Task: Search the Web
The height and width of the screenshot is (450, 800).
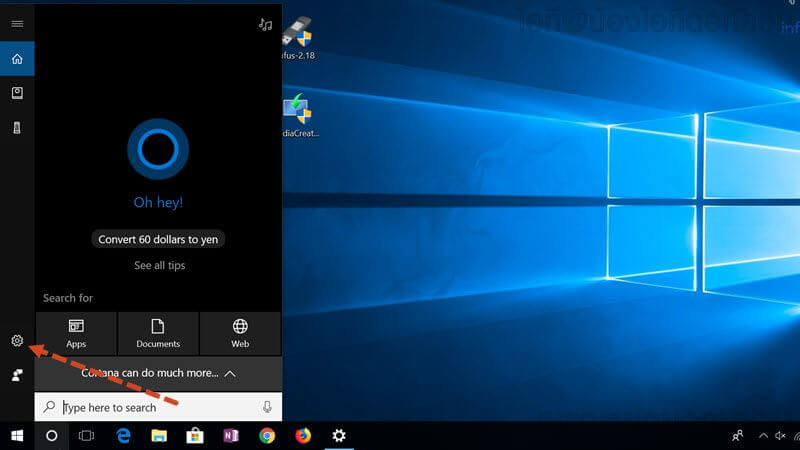Action: [240, 334]
